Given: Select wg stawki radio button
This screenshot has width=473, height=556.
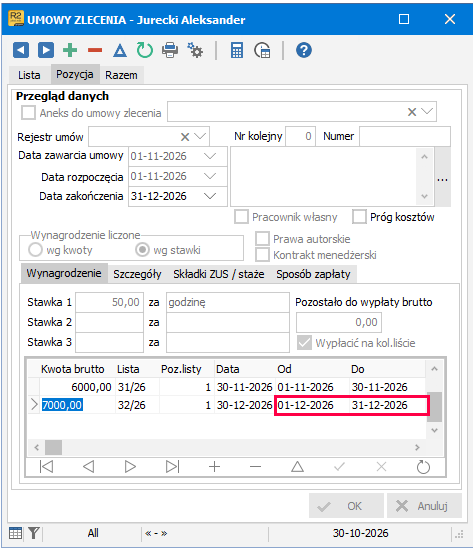Looking at the screenshot, I should [143, 250].
